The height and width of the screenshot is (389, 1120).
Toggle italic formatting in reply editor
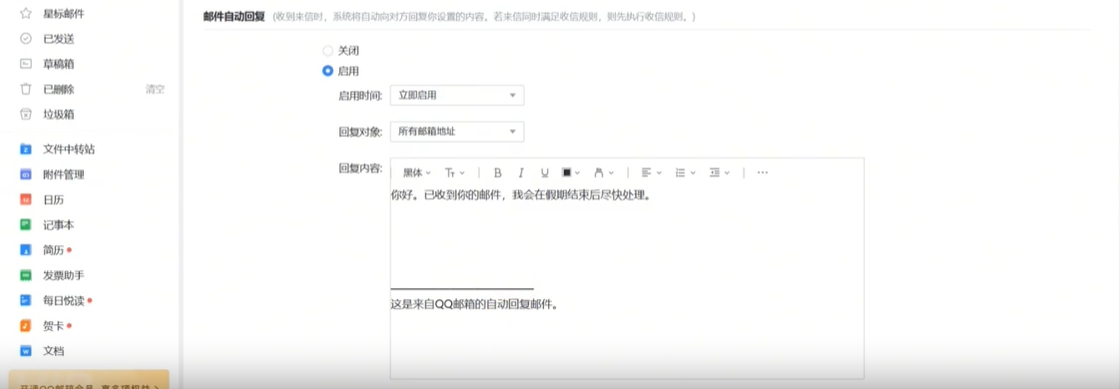pos(521,173)
